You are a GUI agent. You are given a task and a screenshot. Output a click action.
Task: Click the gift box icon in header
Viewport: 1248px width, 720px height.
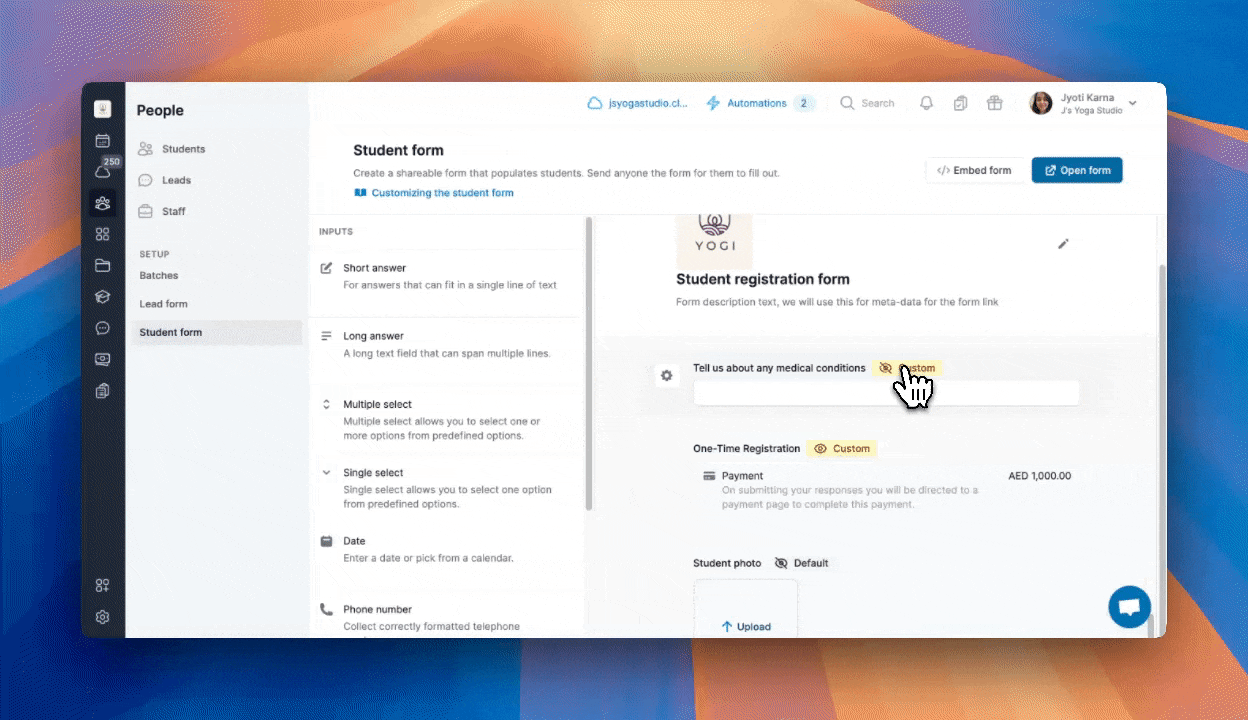[994, 103]
